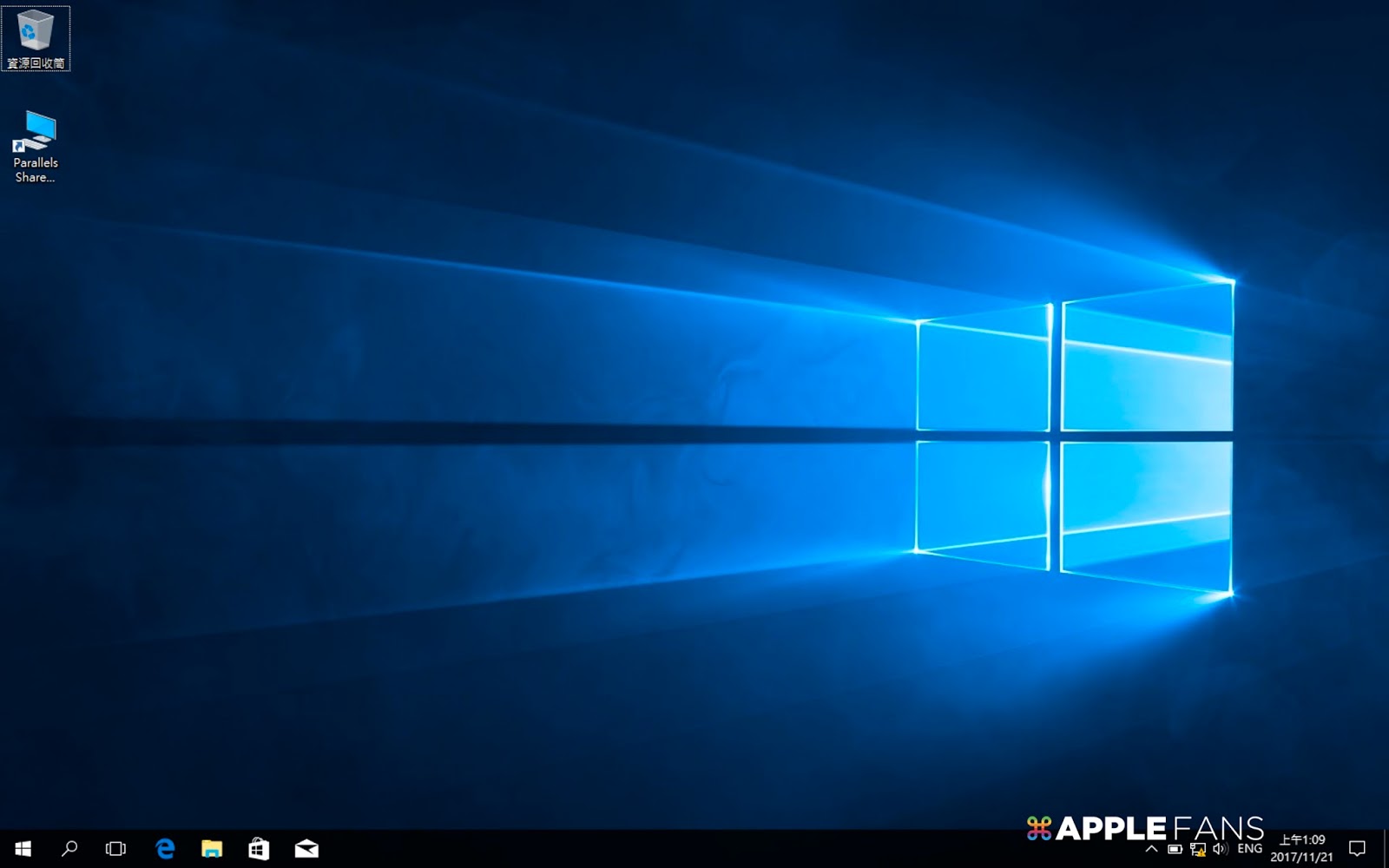Open the Mail app from the taskbar
The width and height of the screenshot is (1389, 868).
pos(306,848)
